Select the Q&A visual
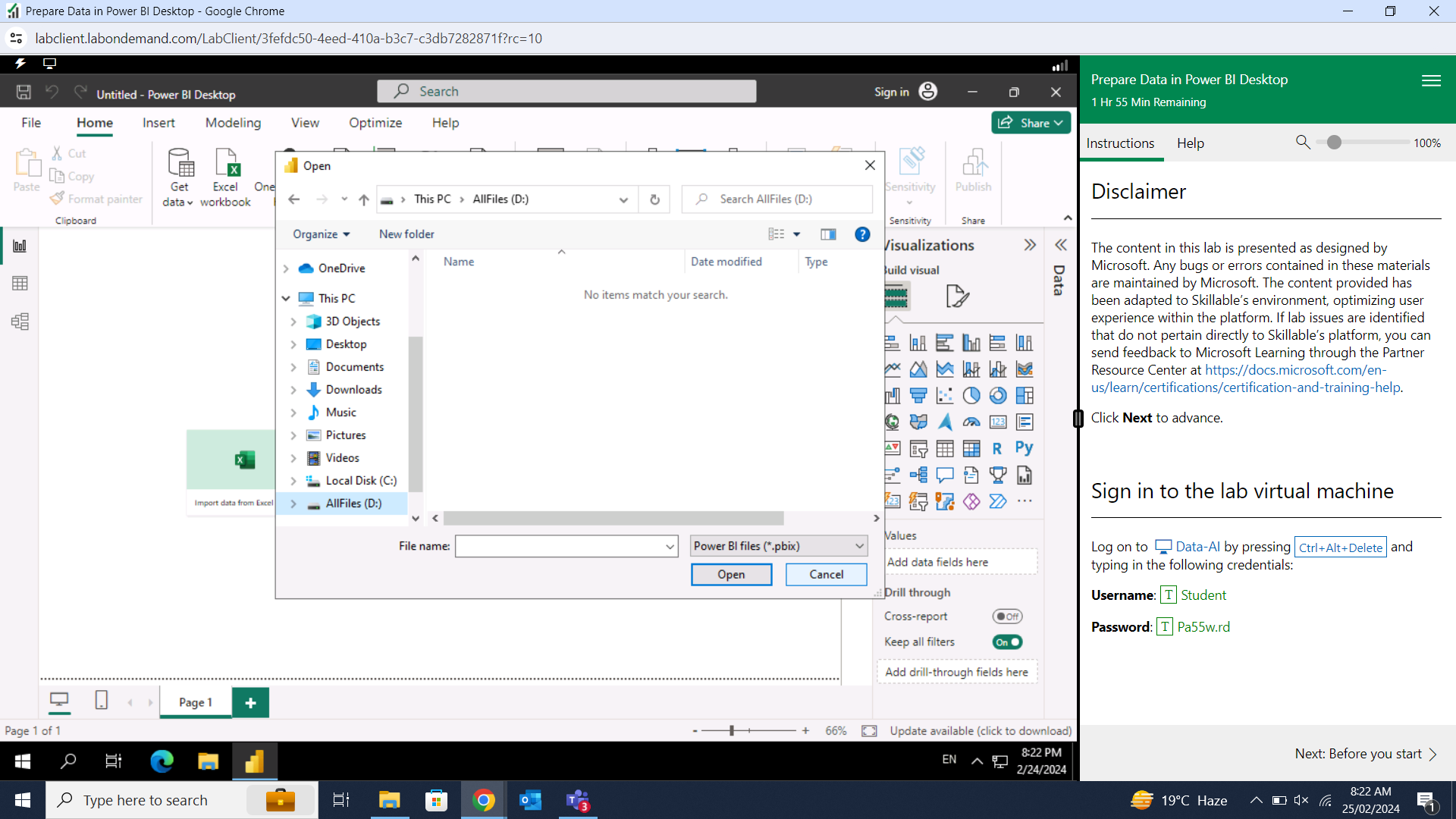This screenshot has height=819, width=1456. 945,475
